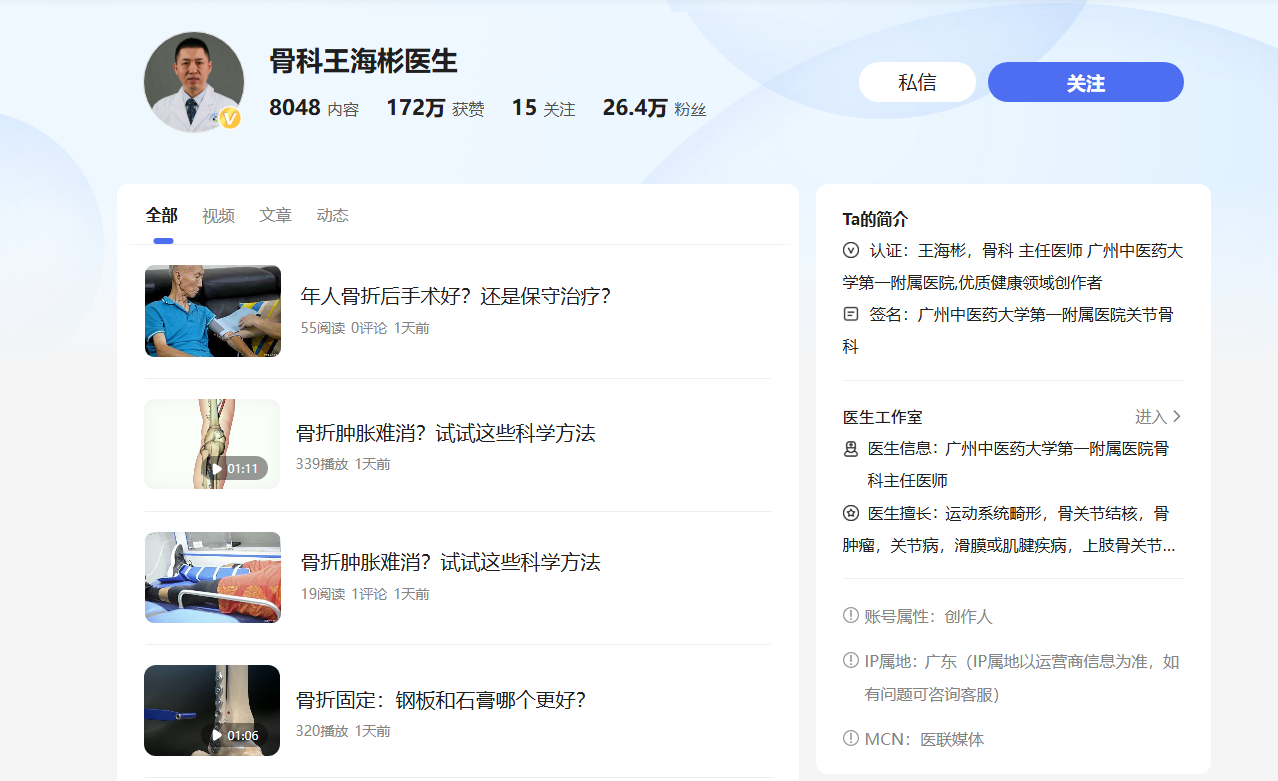This screenshot has height=781, width=1278.
Task: Play the 01:11 knee anatomy video thumbnail
Action: tap(212, 444)
